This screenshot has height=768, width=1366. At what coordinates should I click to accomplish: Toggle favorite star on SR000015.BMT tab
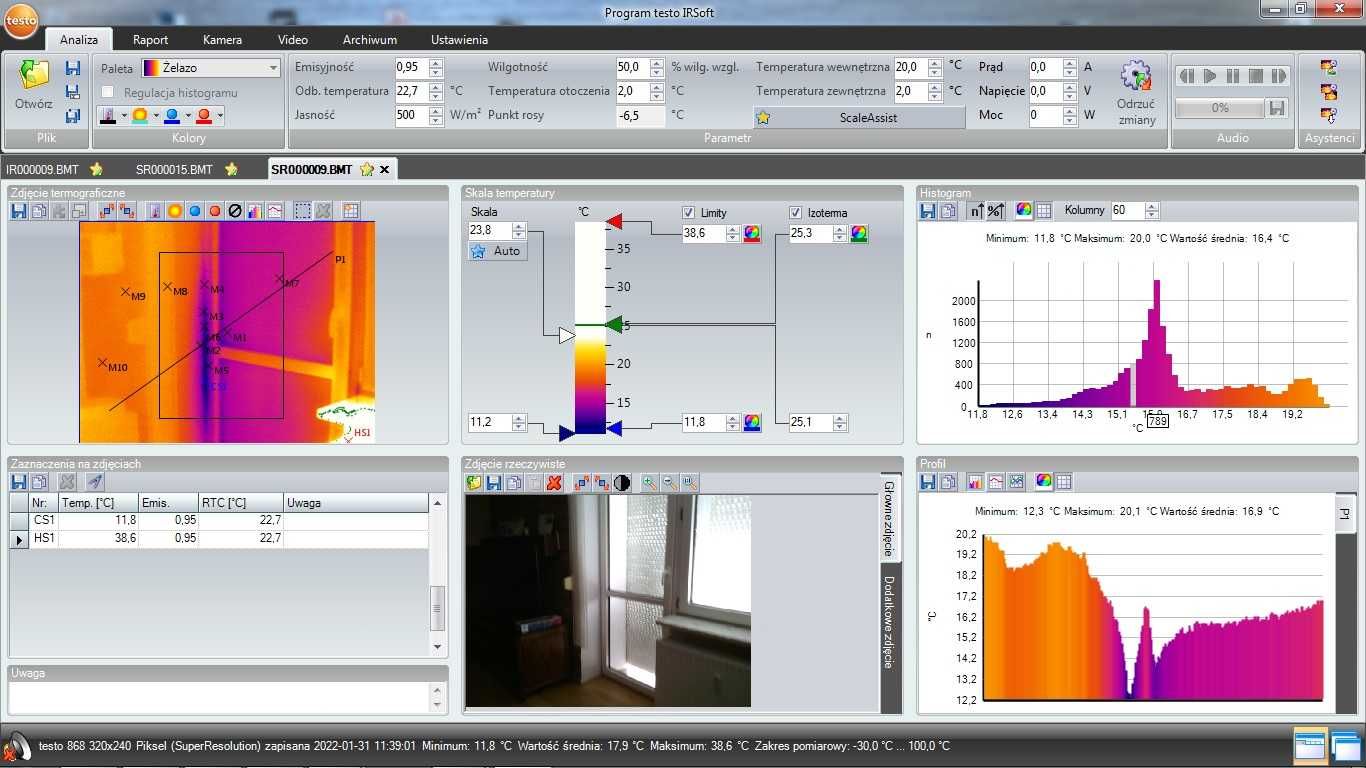pyautogui.click(x=231, y=169)
